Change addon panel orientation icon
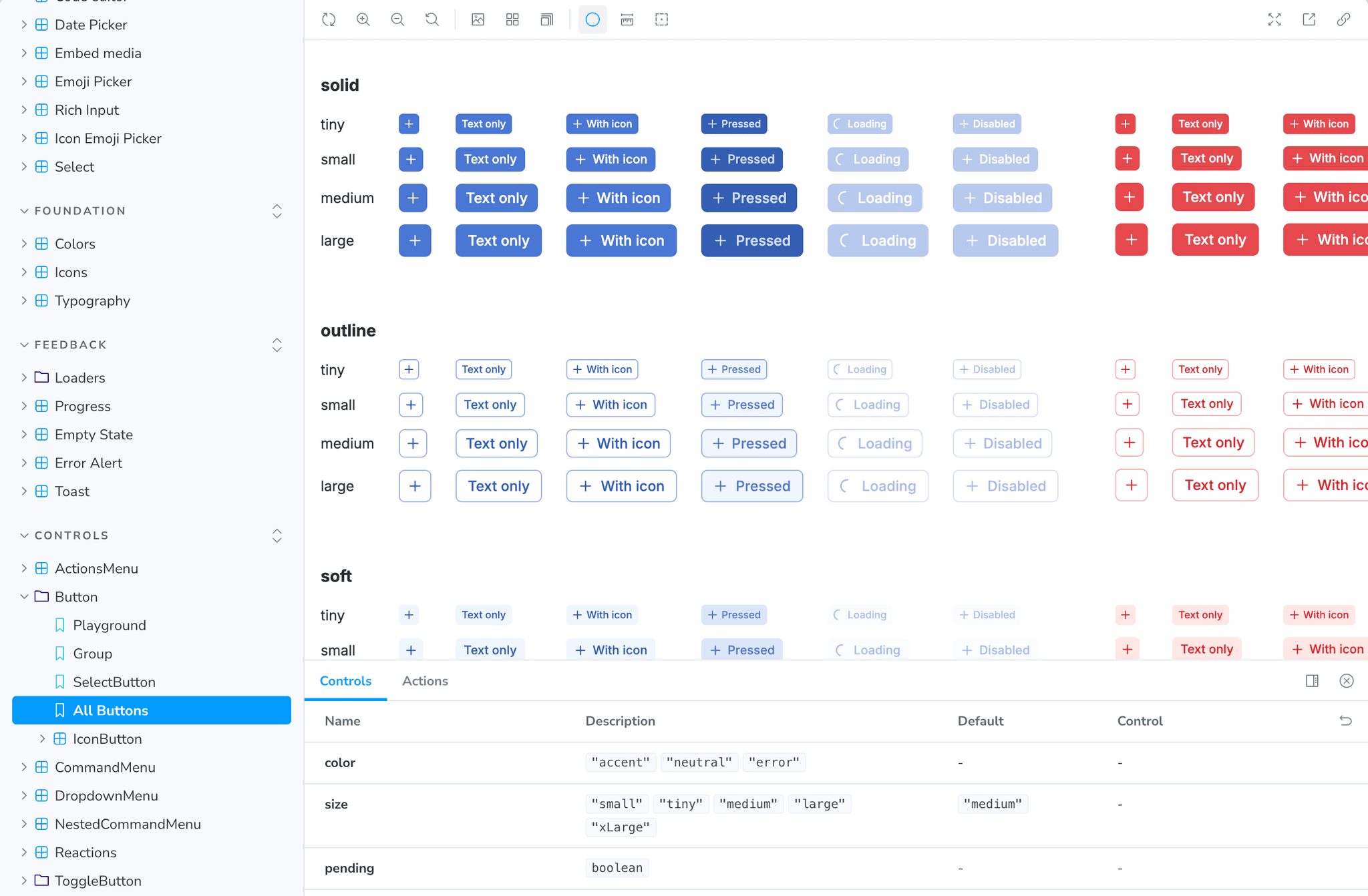The height and width of the screenshot is (896, 1368). point(1312,681)
